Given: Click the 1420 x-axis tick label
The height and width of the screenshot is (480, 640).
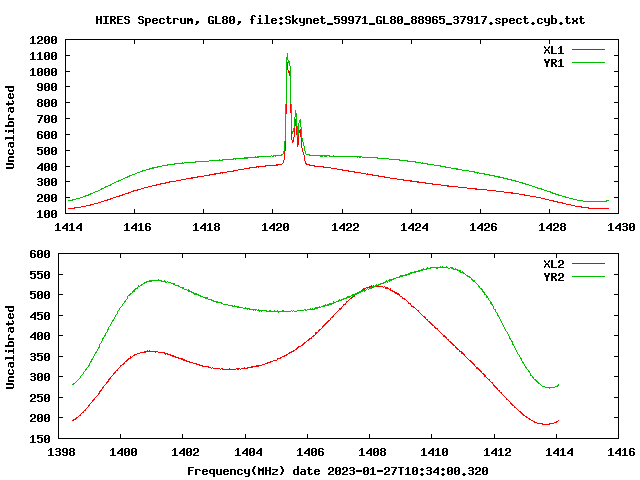Looking at the screenshot, I should (275, 227).
